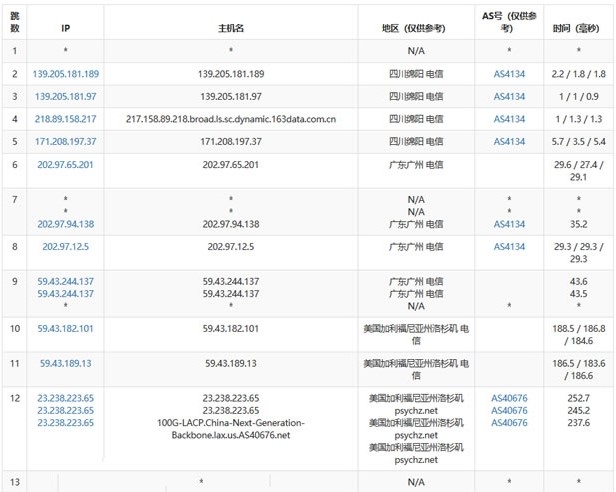
Task: Click the AS4134 link in hop 8 row
Action: (x=508, y=246)
